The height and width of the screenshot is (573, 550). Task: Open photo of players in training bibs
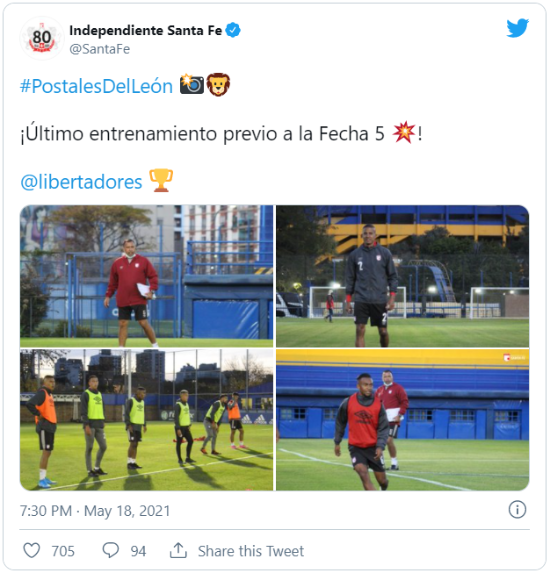click(147, 420)
